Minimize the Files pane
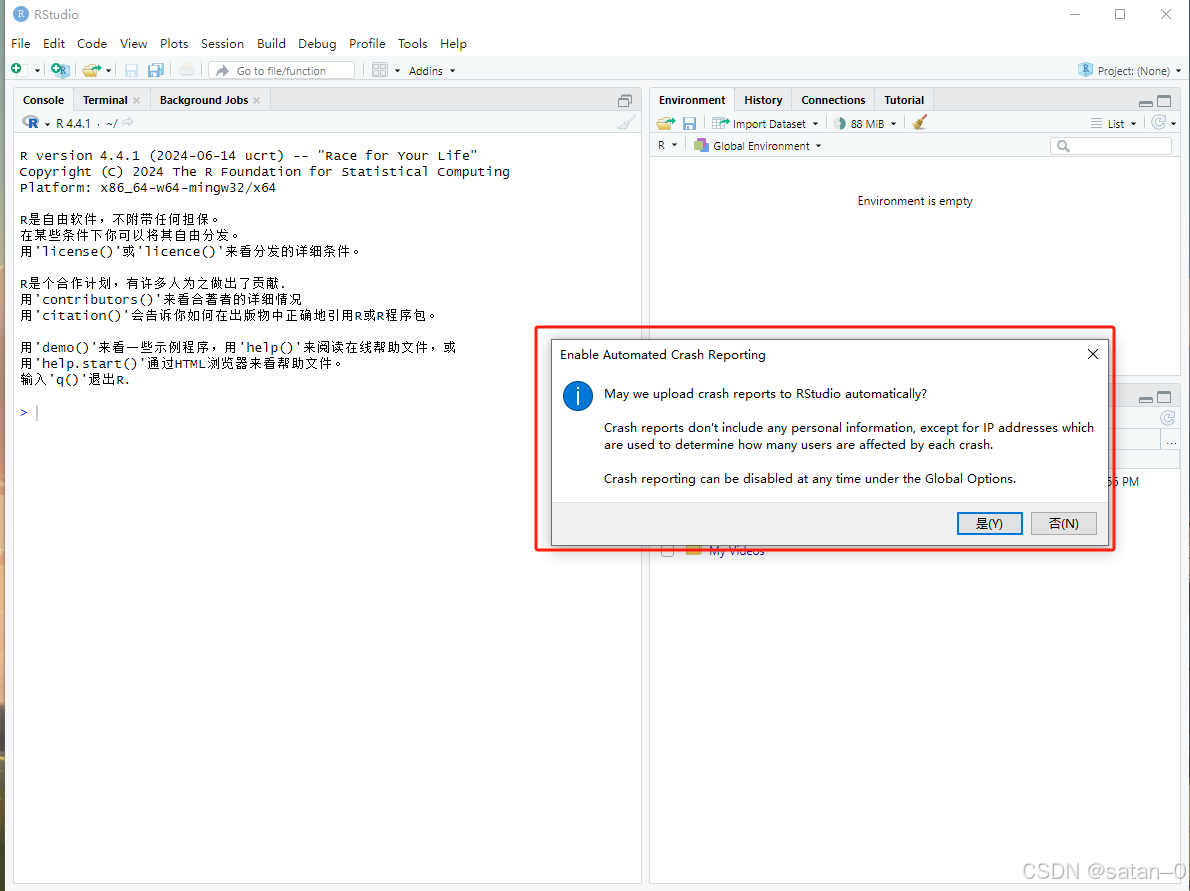Image resolution: width=1190 pixels, height=891 pixels. coord(1146,398)
